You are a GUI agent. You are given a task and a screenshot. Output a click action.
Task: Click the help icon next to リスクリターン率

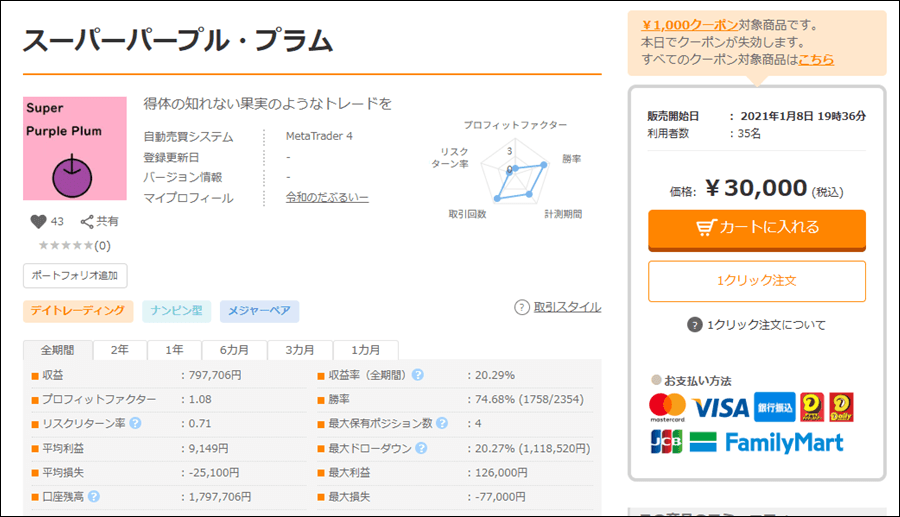coord(135,423)
